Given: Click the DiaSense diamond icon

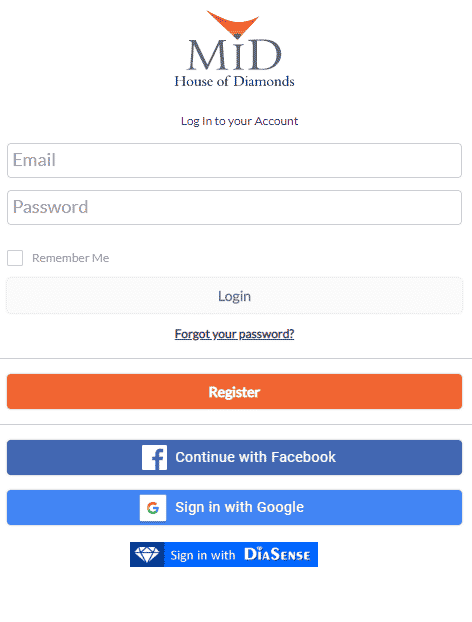Looking at the screenshot, I should click(147, 554).
